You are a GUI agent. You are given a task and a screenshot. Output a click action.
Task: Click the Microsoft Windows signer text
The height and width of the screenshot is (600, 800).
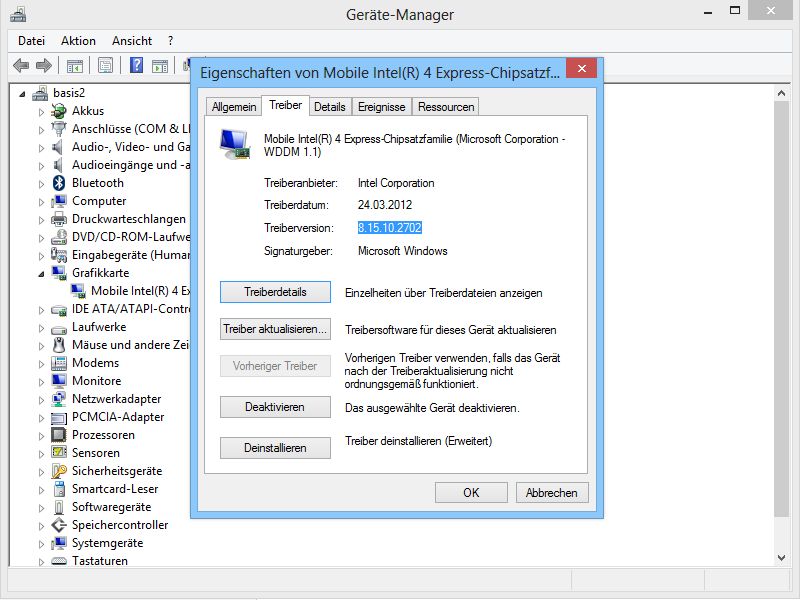(x=403, y=251)
